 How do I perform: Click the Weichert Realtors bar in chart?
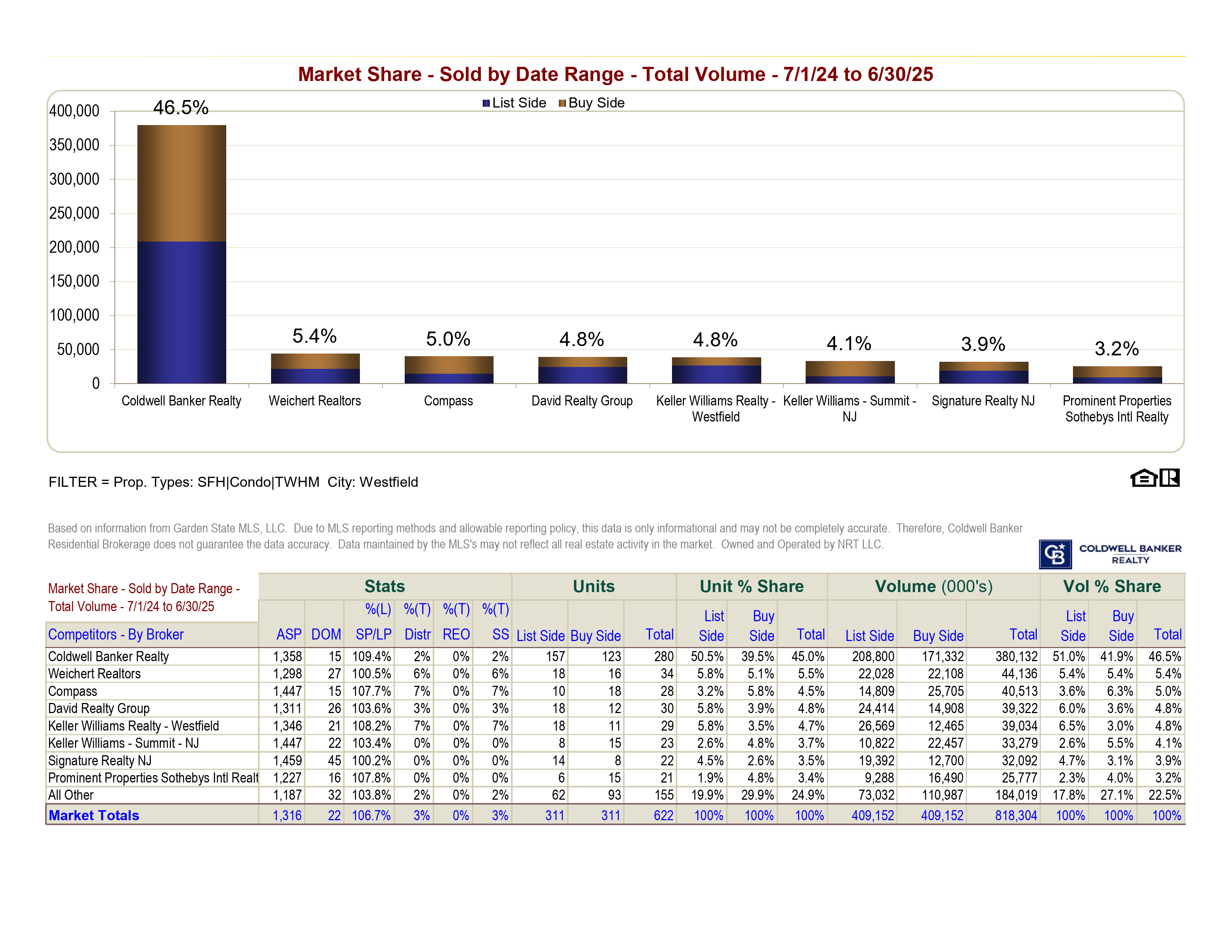(315, 368)
